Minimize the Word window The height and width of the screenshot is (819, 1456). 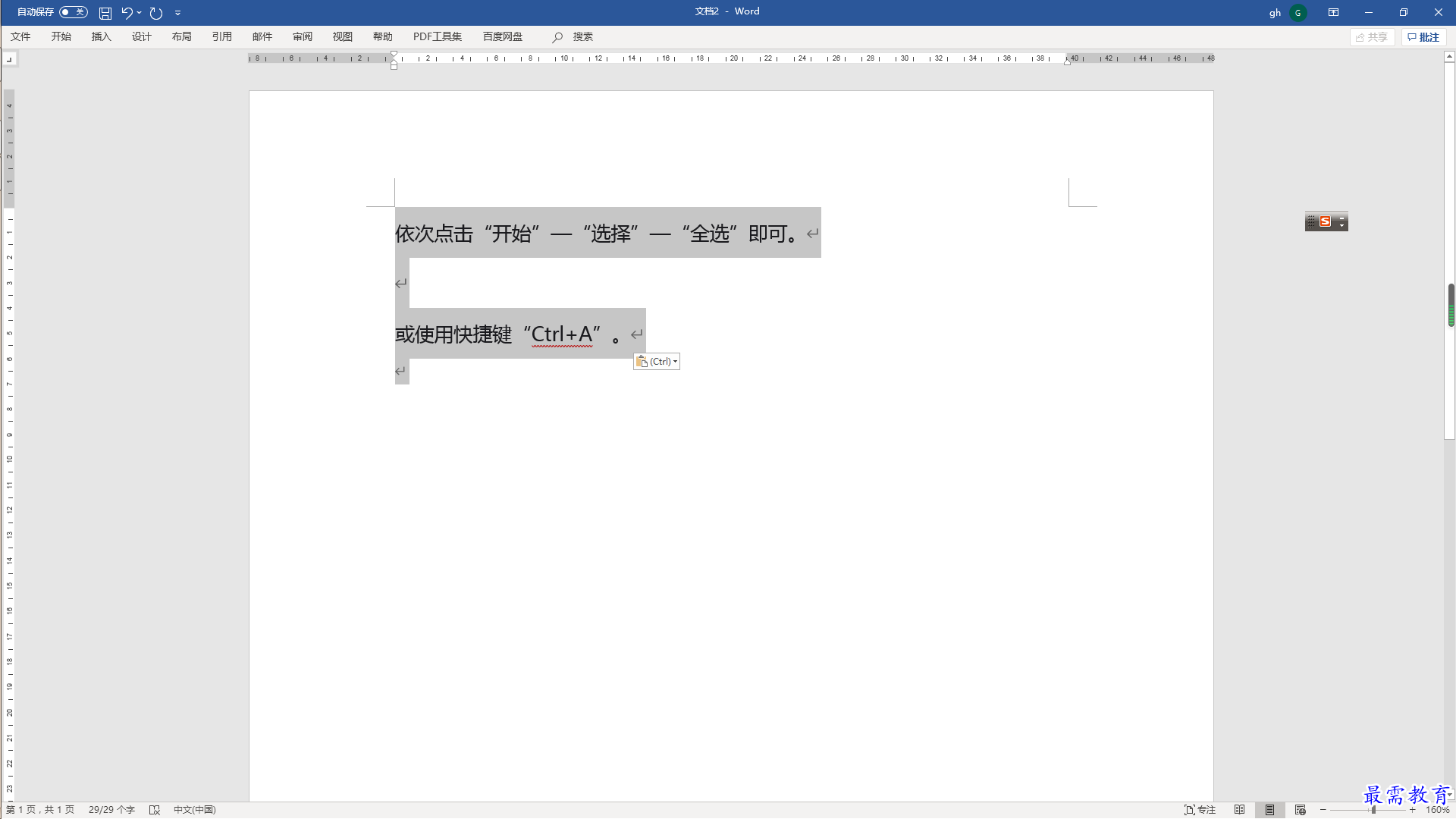[1369, 12]
